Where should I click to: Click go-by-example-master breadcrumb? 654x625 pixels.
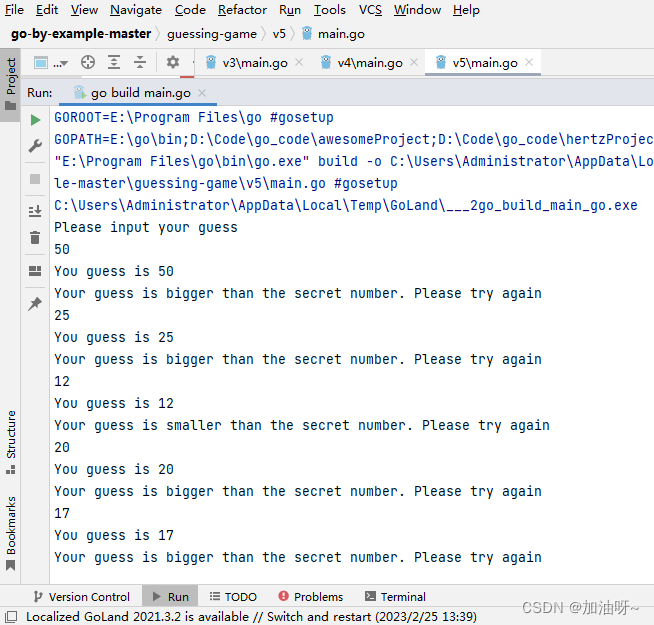click(x=81, y=33)
